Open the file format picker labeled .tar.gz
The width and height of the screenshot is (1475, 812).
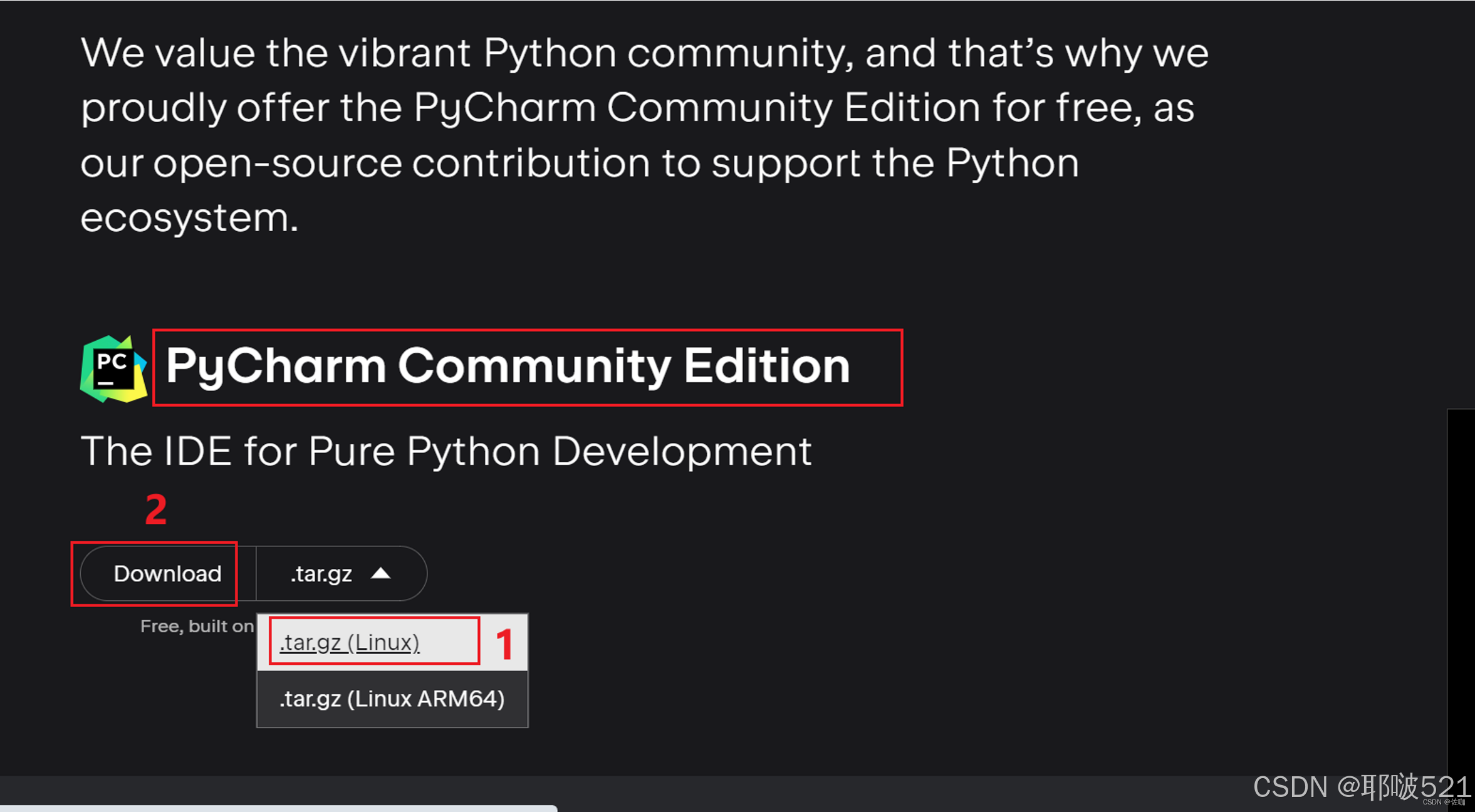[321, 573]
